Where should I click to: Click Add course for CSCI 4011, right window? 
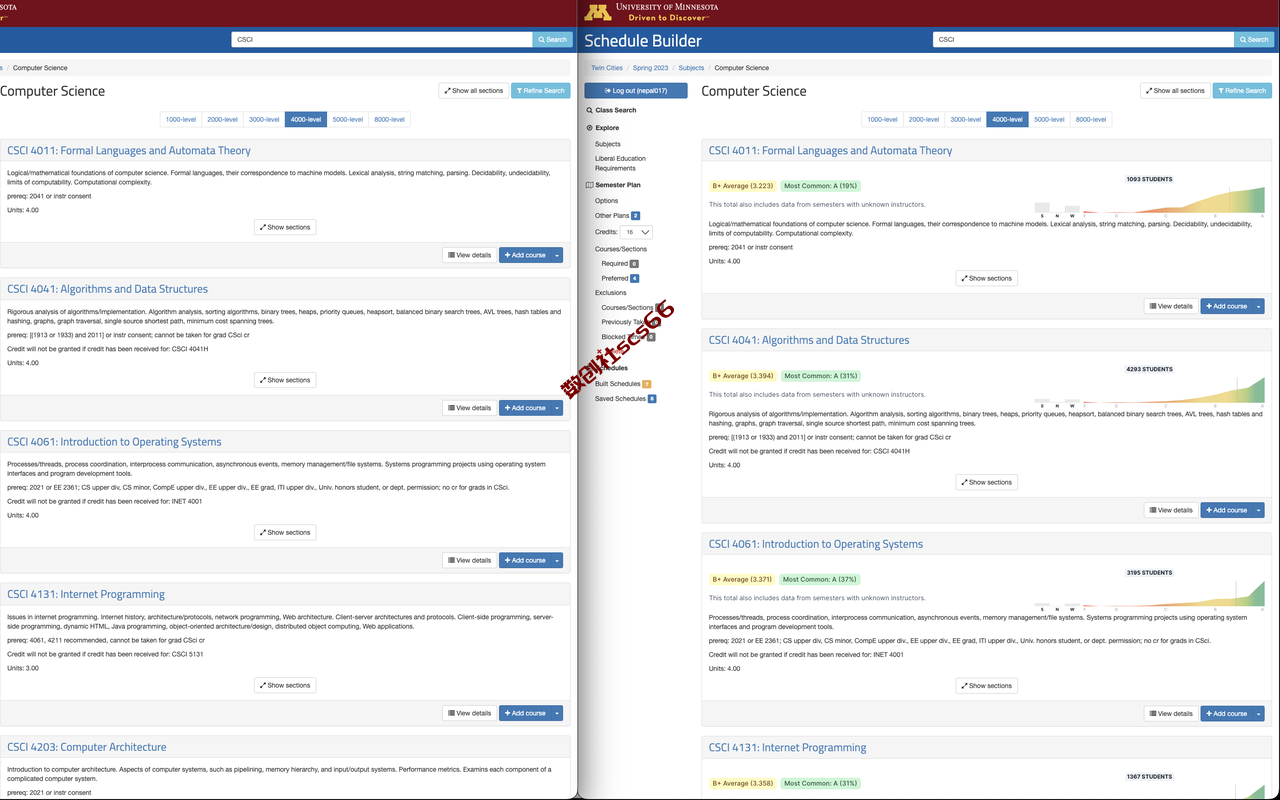[1226, 306]
